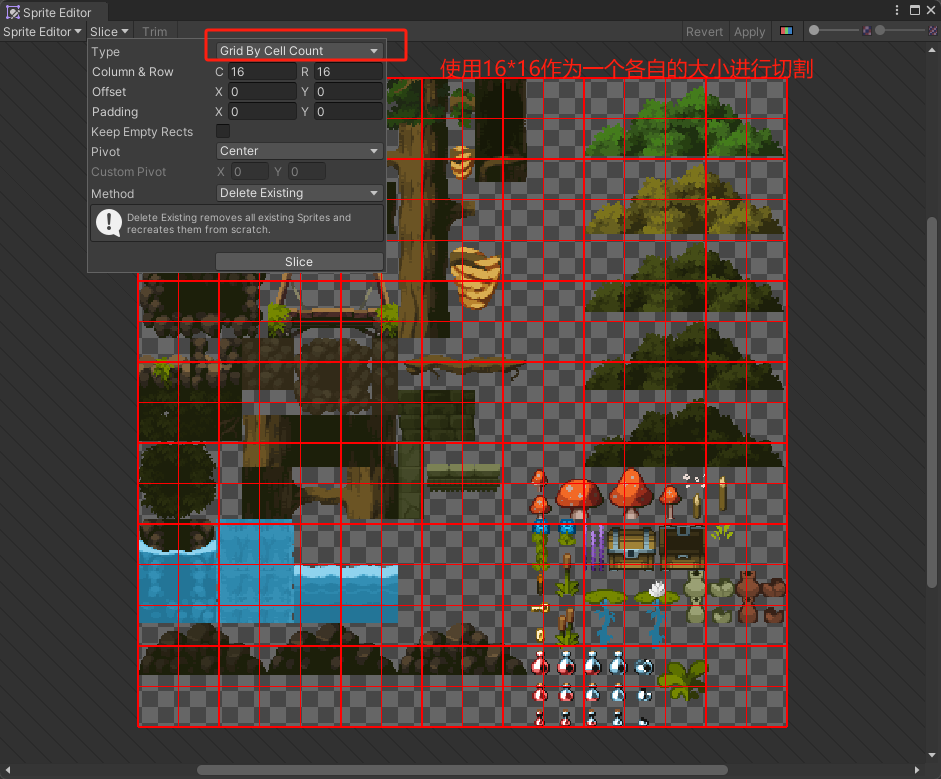This screenshot has width=941, height=779.
Task: Open the three-dot window options menu
Action: [897, 10]
